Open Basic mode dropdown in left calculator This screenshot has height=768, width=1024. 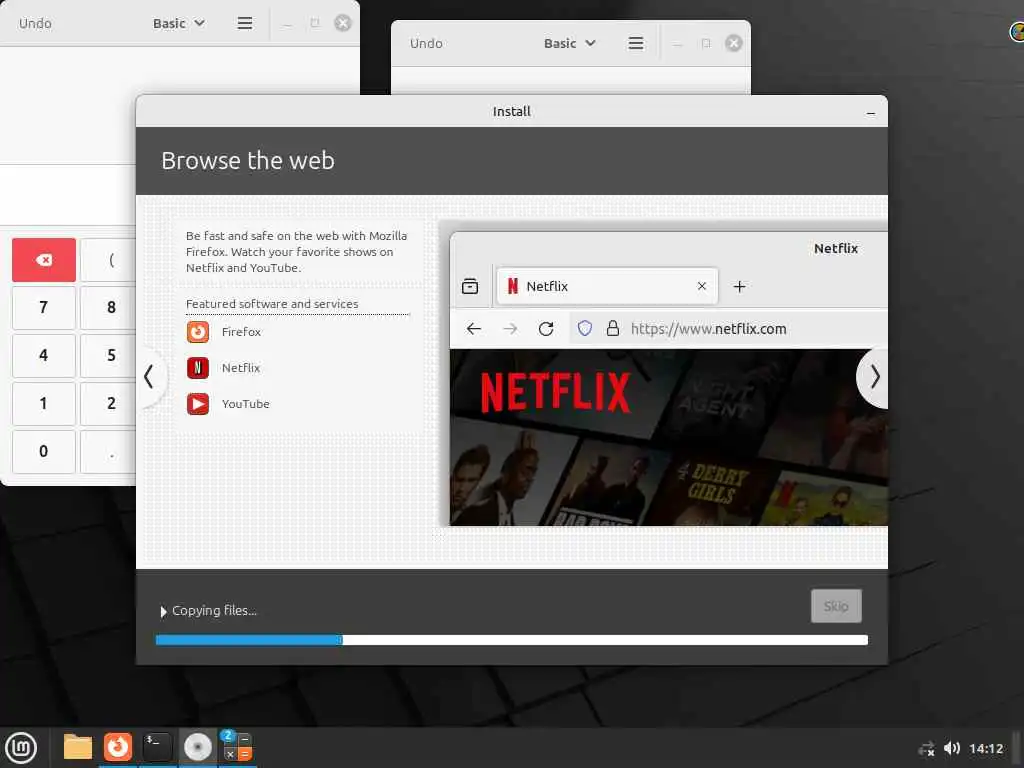pos(179,24)
